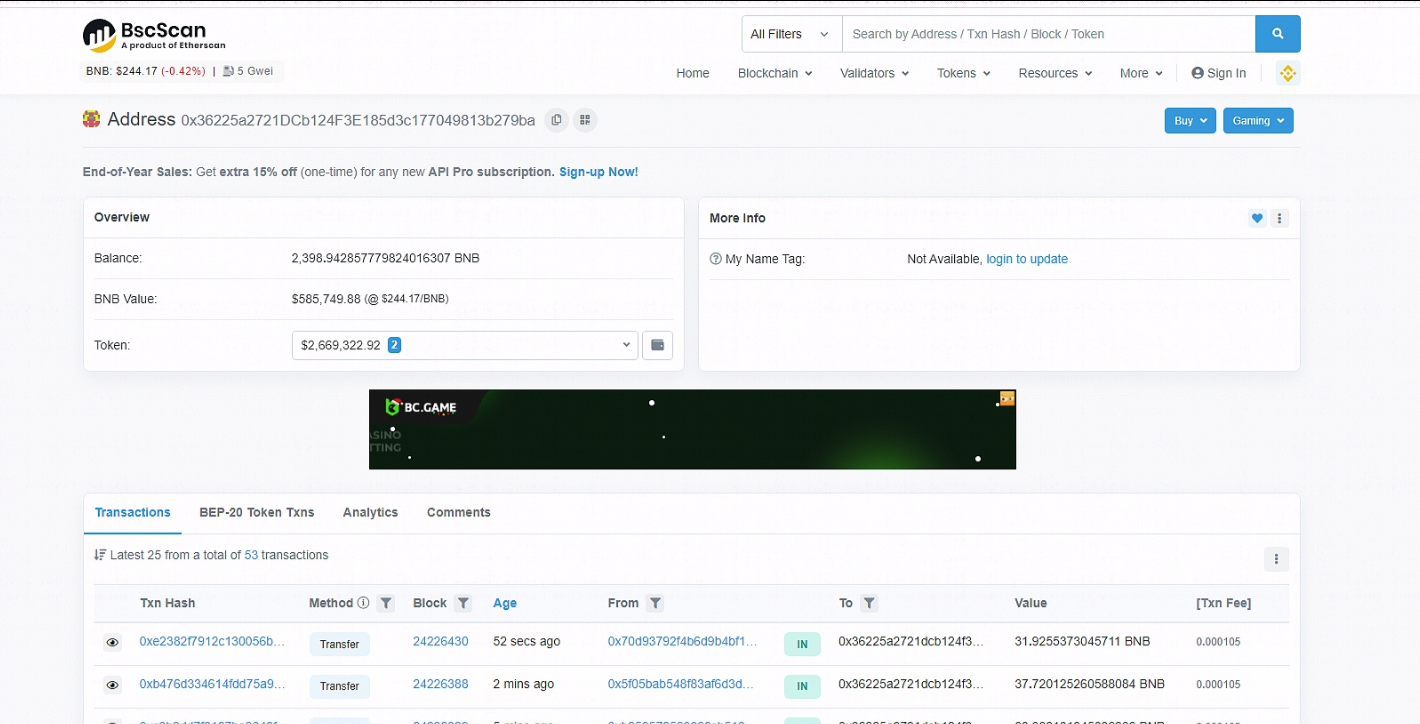Copy the address to clipboard icon
This screenshot has width=1420, height=724.
557,120
